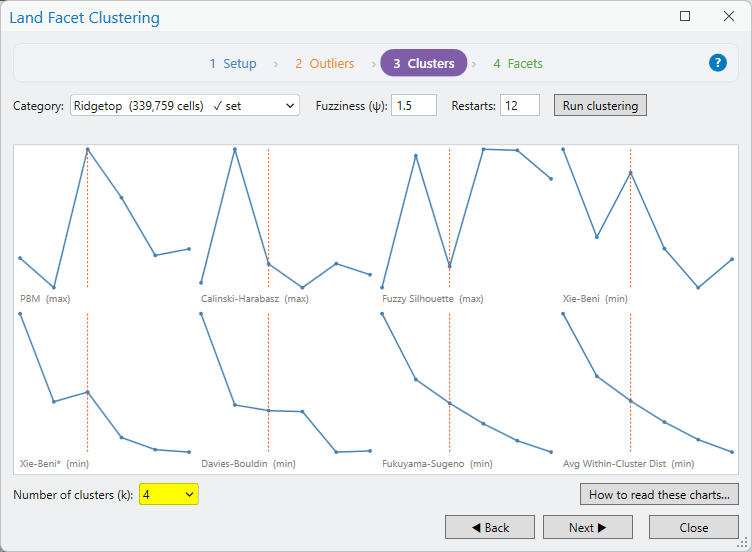Open the Category dropdown showing Ridgetop

[x=185, y=106]
